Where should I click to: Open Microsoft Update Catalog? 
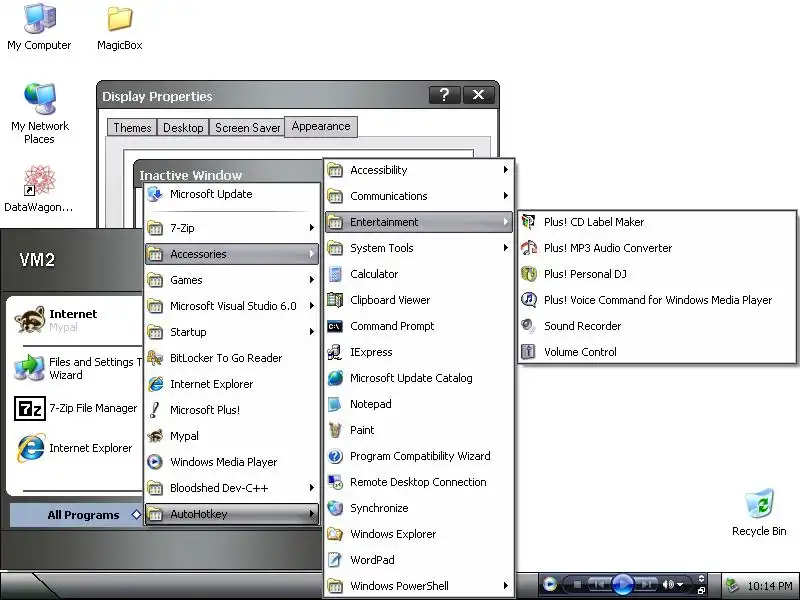(x=418, y=378)
